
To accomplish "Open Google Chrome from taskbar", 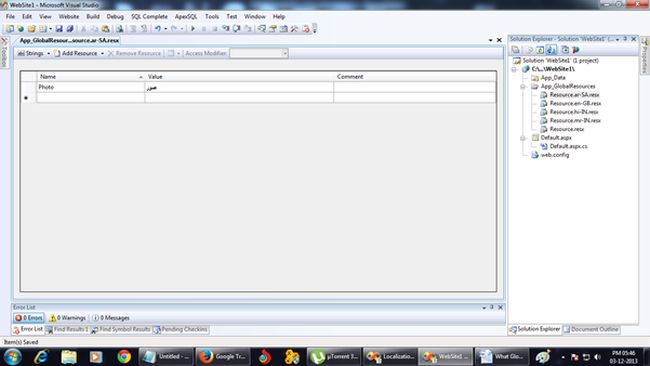I will click(124, 356).
